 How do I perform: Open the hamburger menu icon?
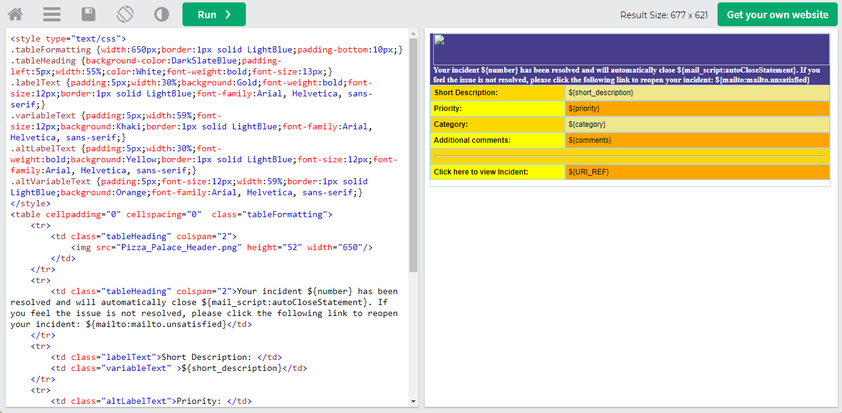(x=52, y=15)
